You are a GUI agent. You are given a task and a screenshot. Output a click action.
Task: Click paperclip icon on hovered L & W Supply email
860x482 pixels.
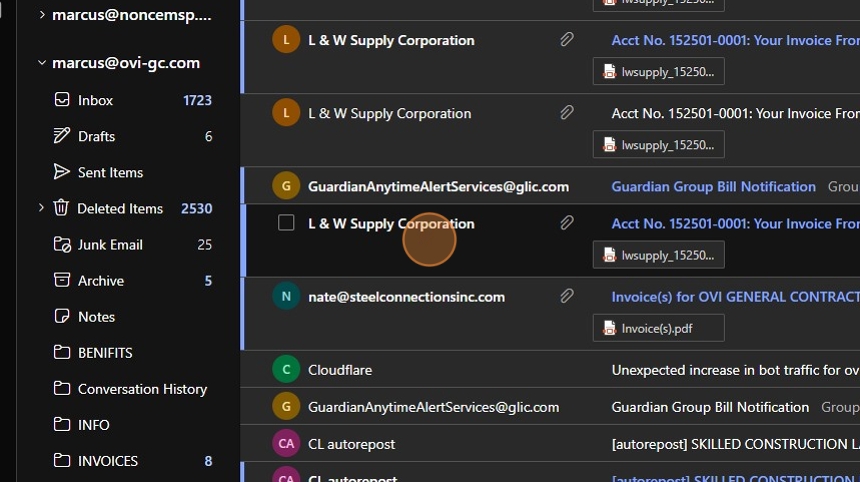(567, 223)
